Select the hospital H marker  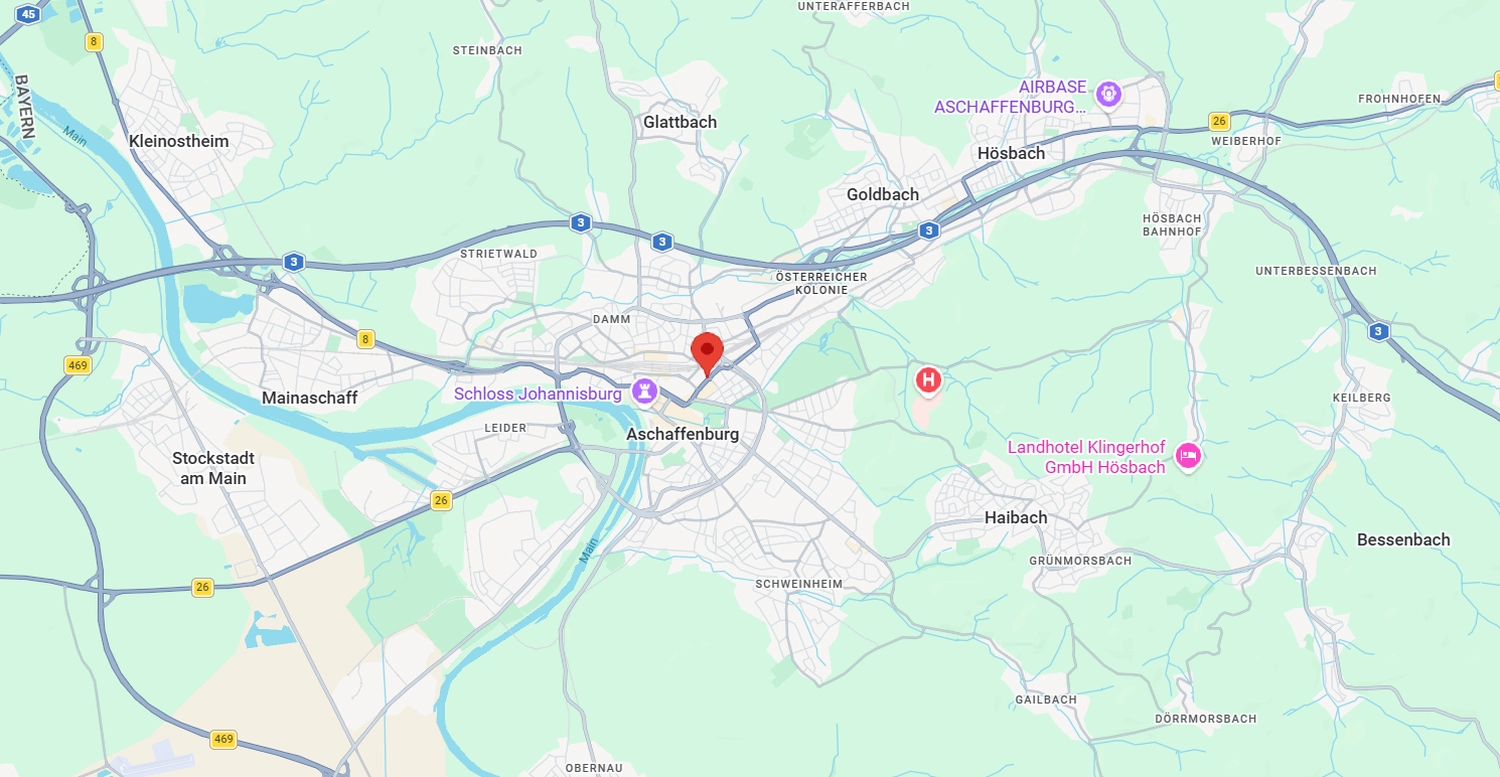tap(929, 380)
